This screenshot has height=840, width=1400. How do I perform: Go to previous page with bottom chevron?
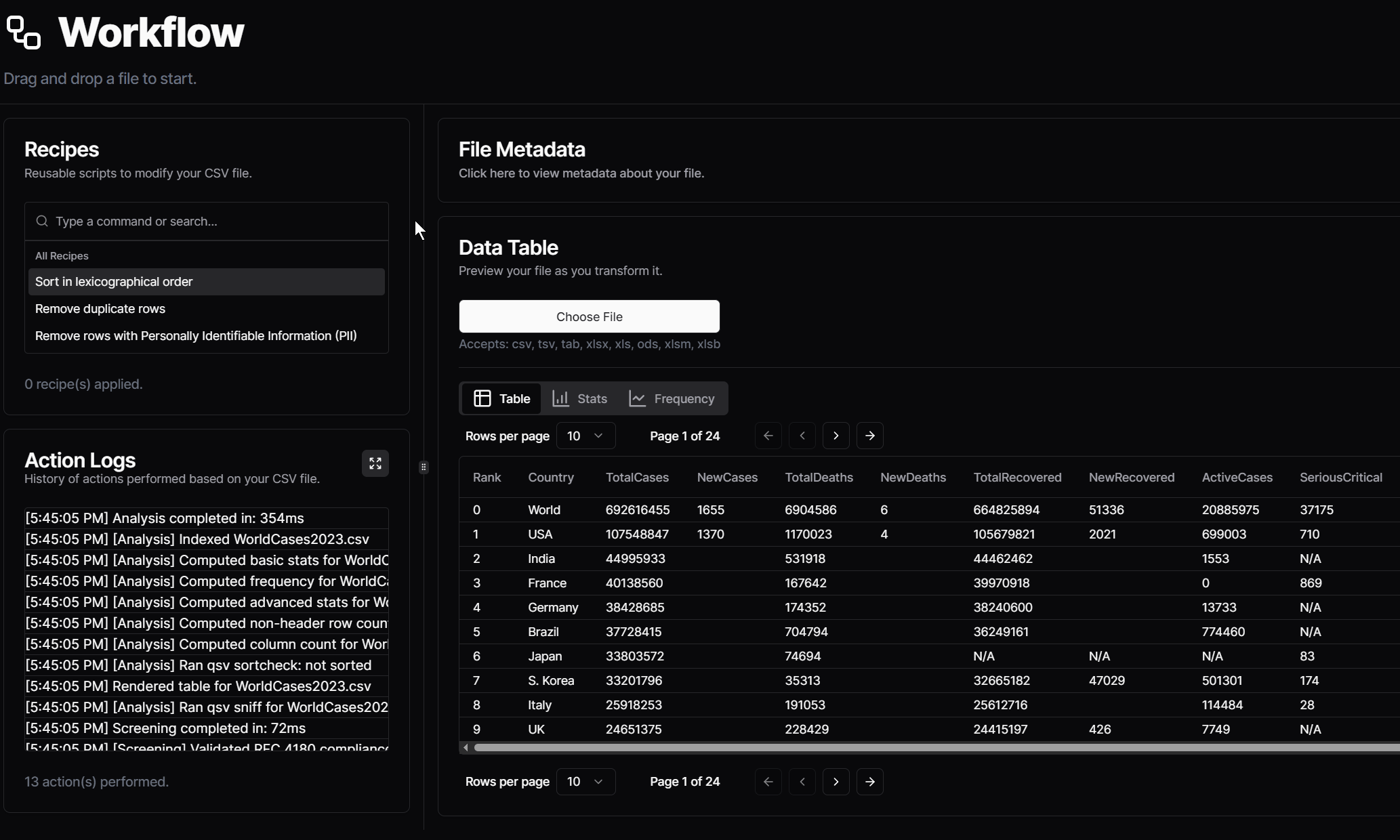pyautogui.click(x=802, y=782)
